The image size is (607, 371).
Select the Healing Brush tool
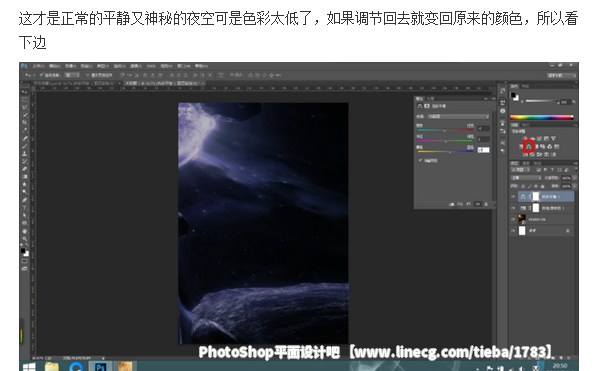point(25,138)
